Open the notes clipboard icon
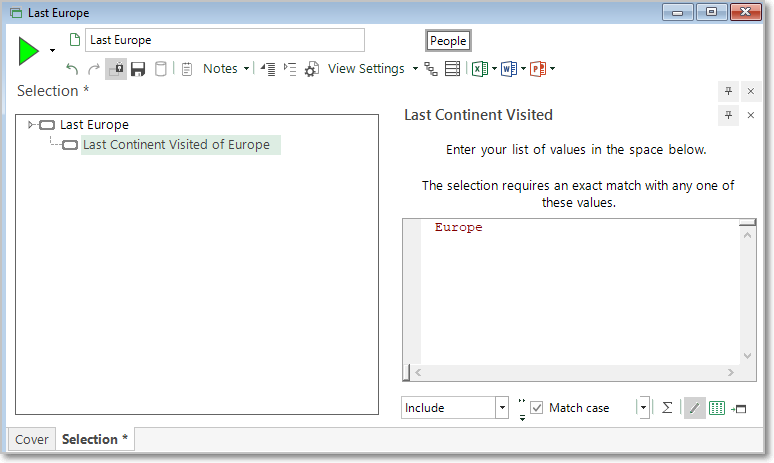The width and height of the screenshot is (774, 463). tap(187, 69)
